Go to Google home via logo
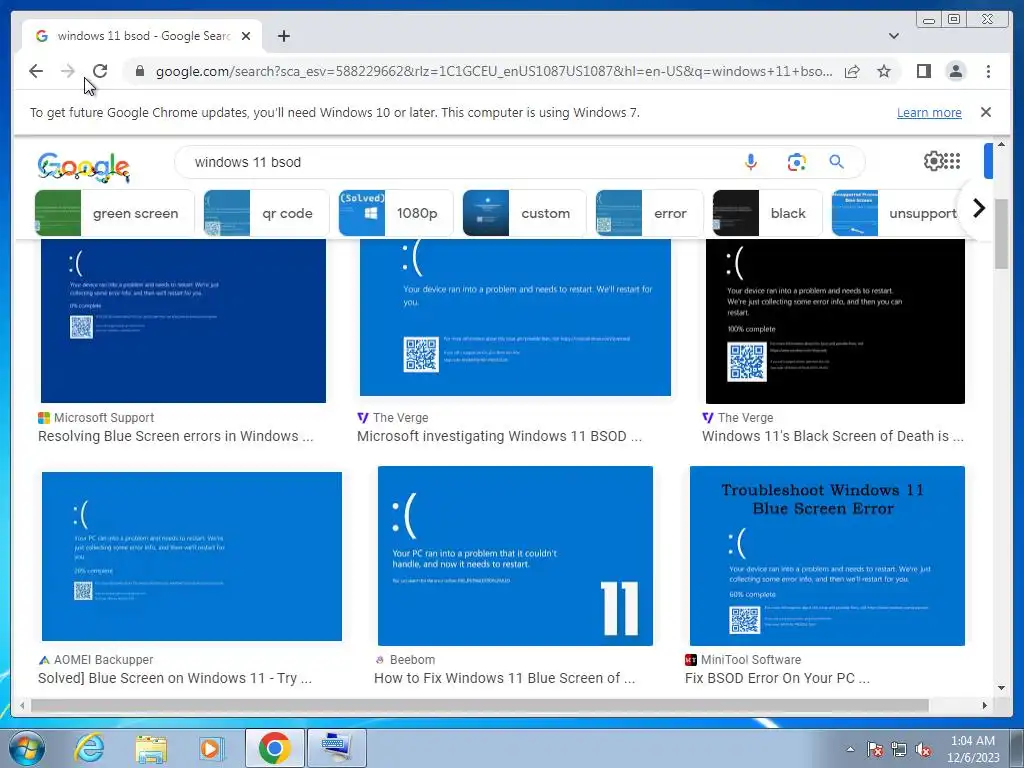The image size is (1024, 768). (x=84, y=167)
